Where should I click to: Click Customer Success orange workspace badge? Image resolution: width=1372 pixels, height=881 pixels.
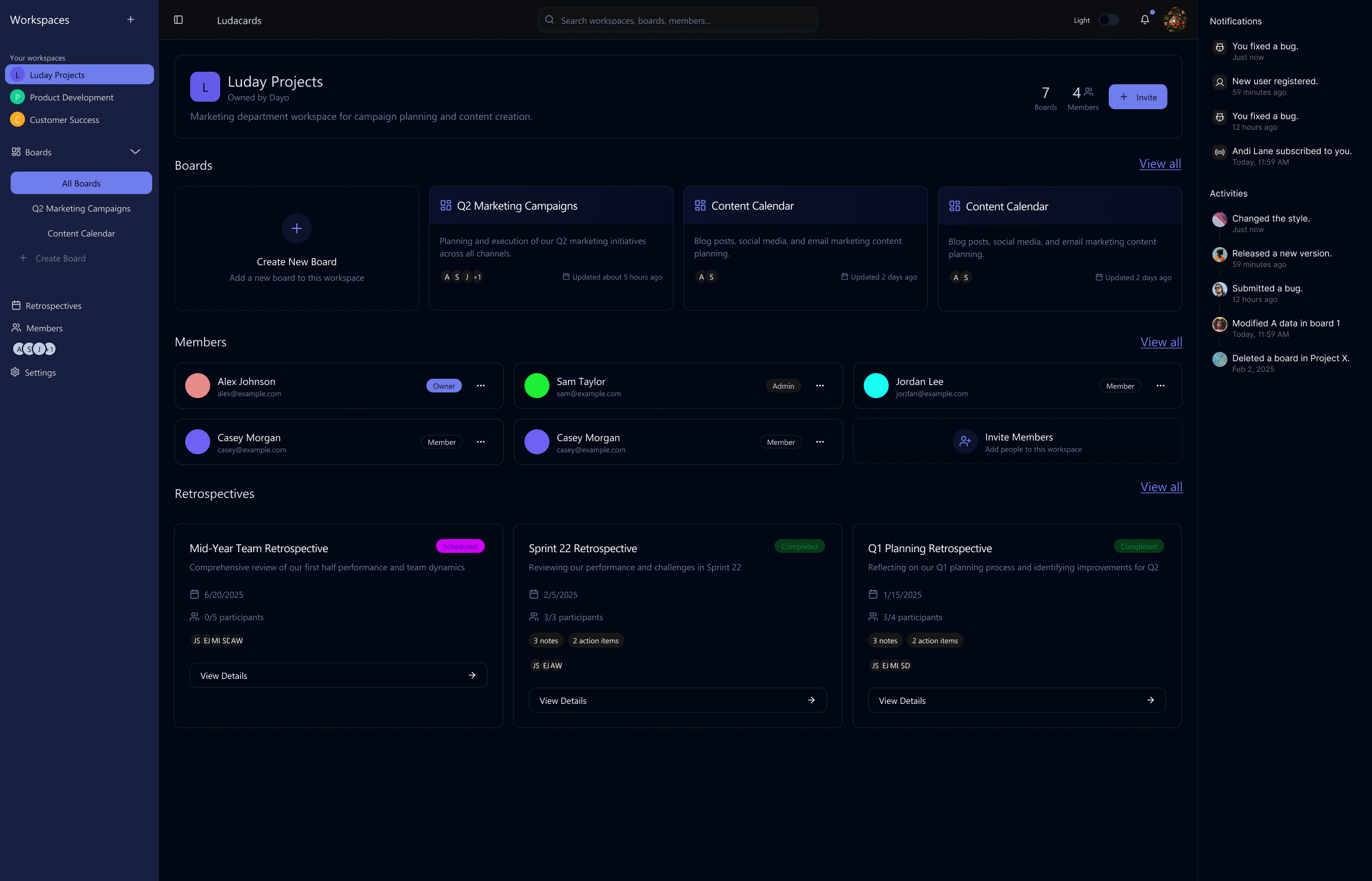(17, 120)
